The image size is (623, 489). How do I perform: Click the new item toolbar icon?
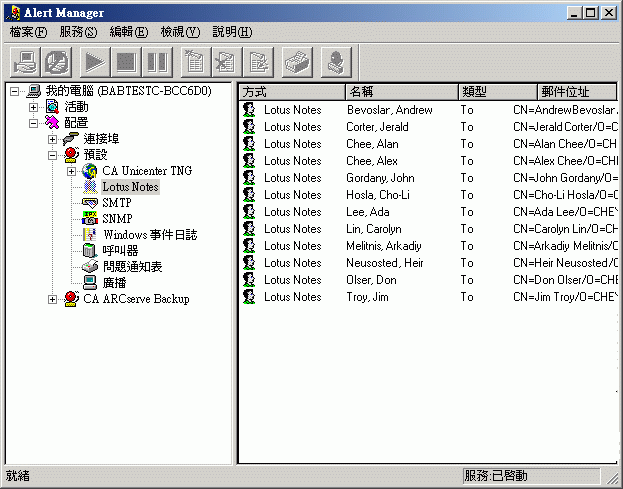(x=196, y=62)
